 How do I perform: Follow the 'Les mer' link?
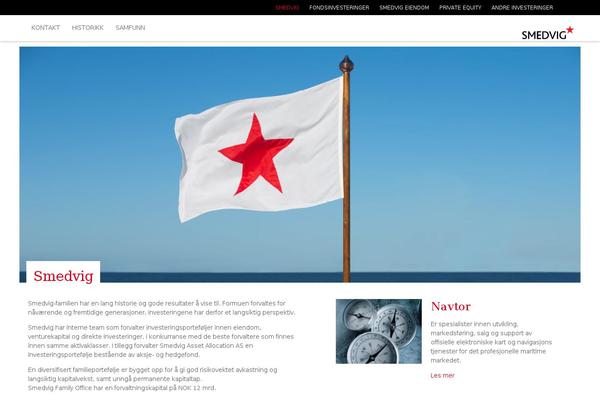pos(442,376)
